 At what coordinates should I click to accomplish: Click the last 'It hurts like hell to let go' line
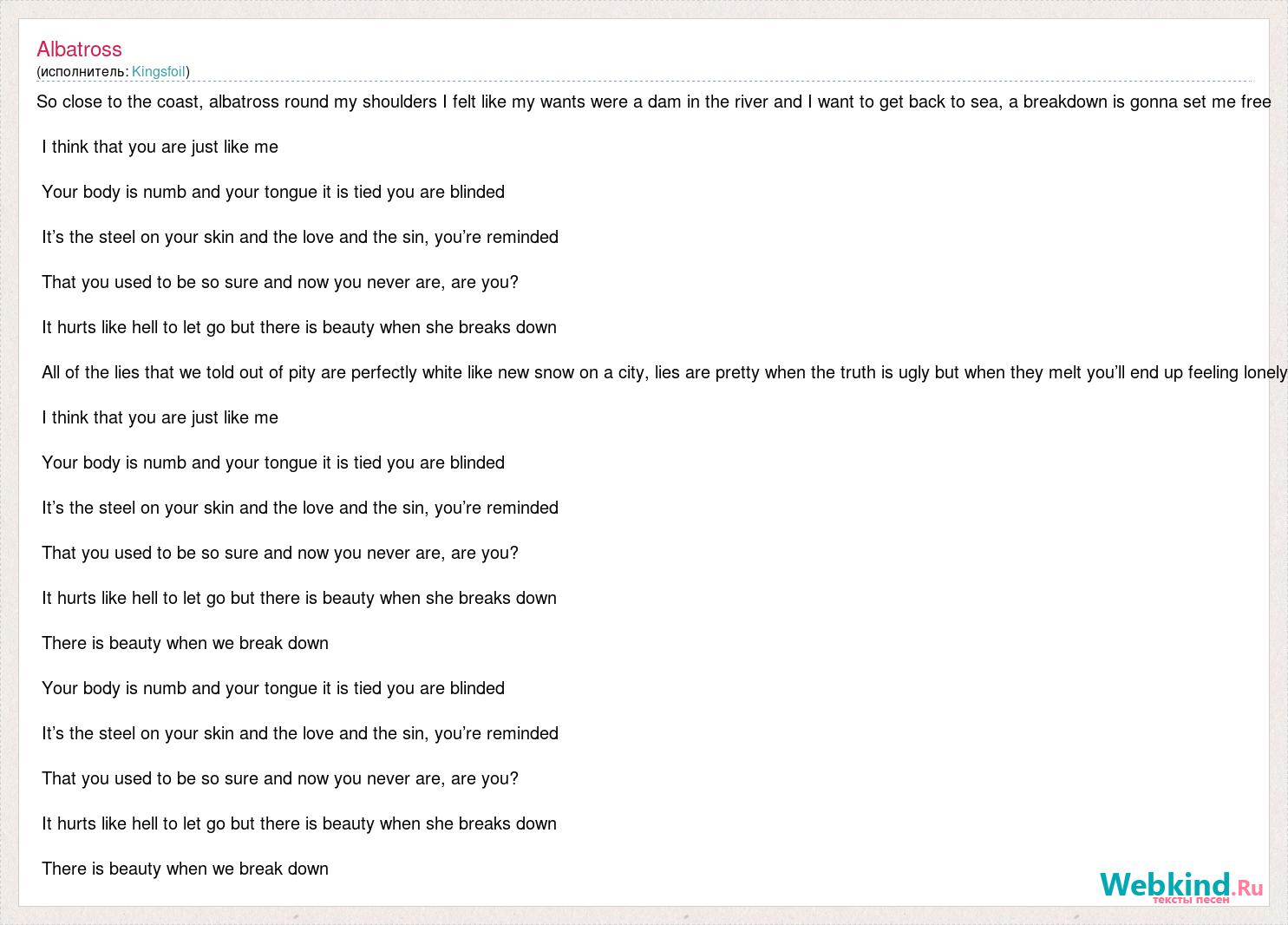point(299,823)
